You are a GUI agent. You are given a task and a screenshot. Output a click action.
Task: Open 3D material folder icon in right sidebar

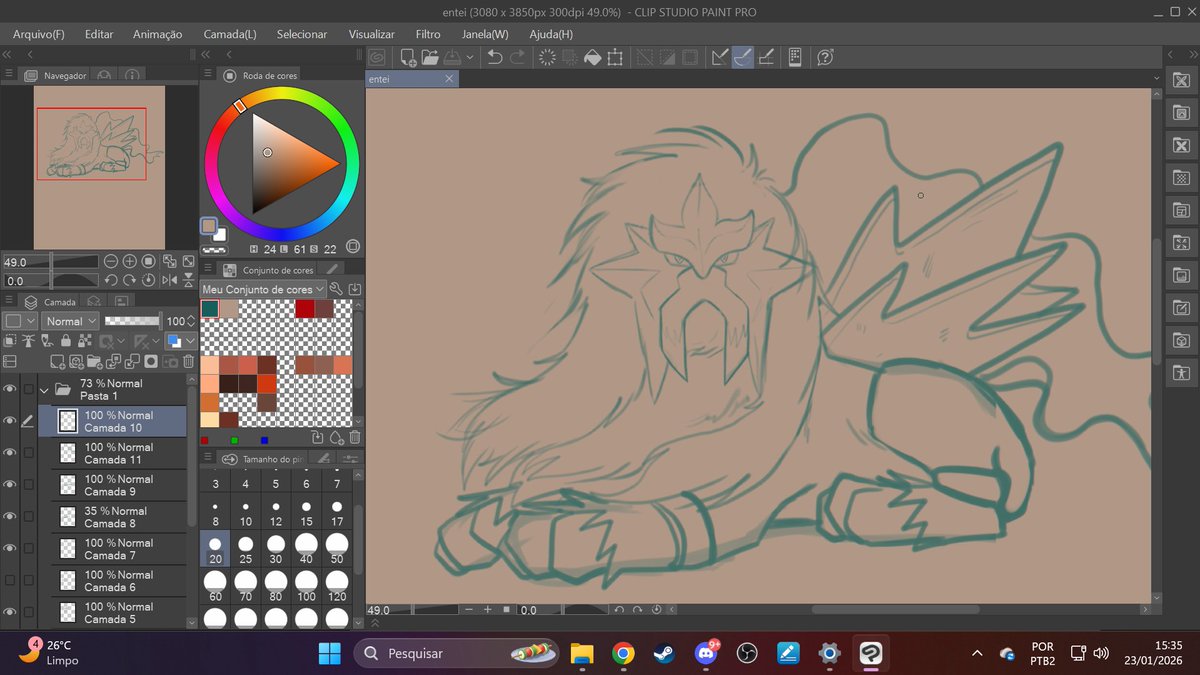point(1181,340)
